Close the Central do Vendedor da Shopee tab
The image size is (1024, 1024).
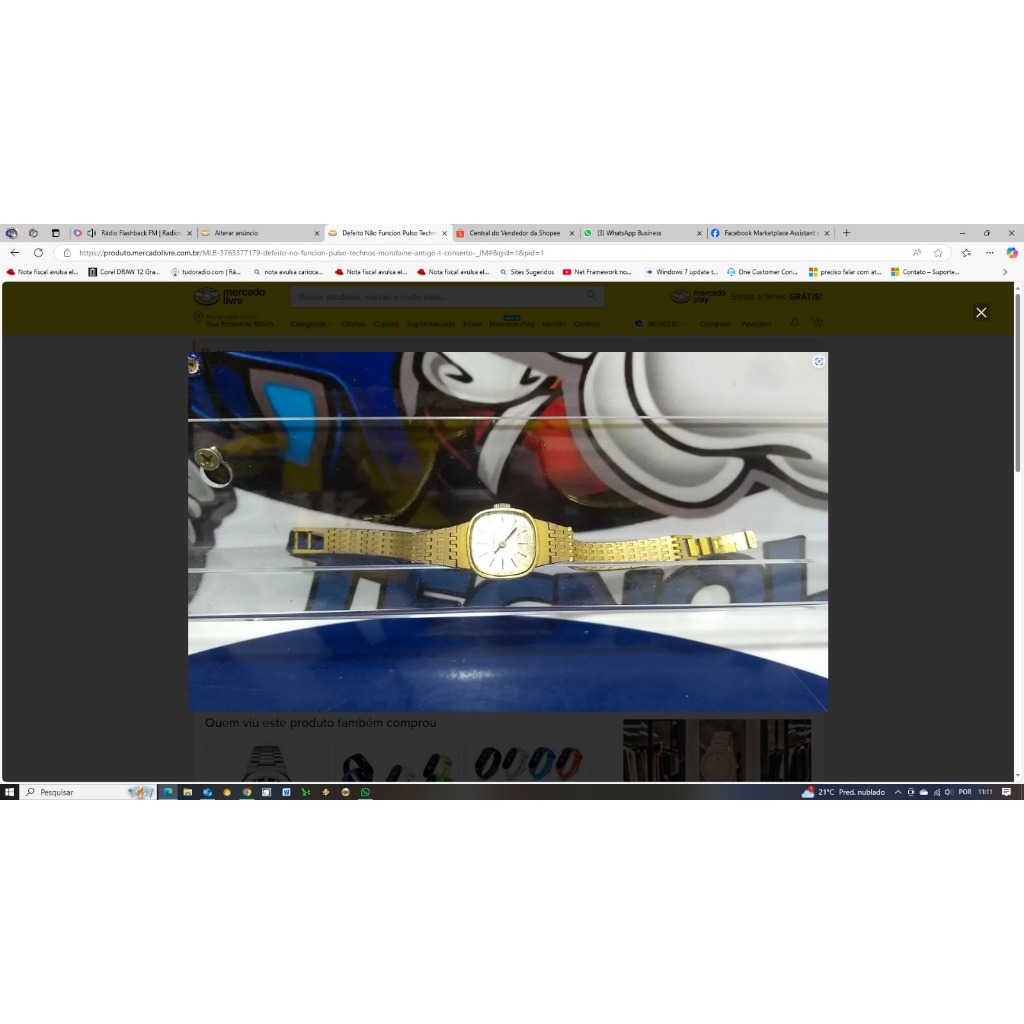pos(571,233)
